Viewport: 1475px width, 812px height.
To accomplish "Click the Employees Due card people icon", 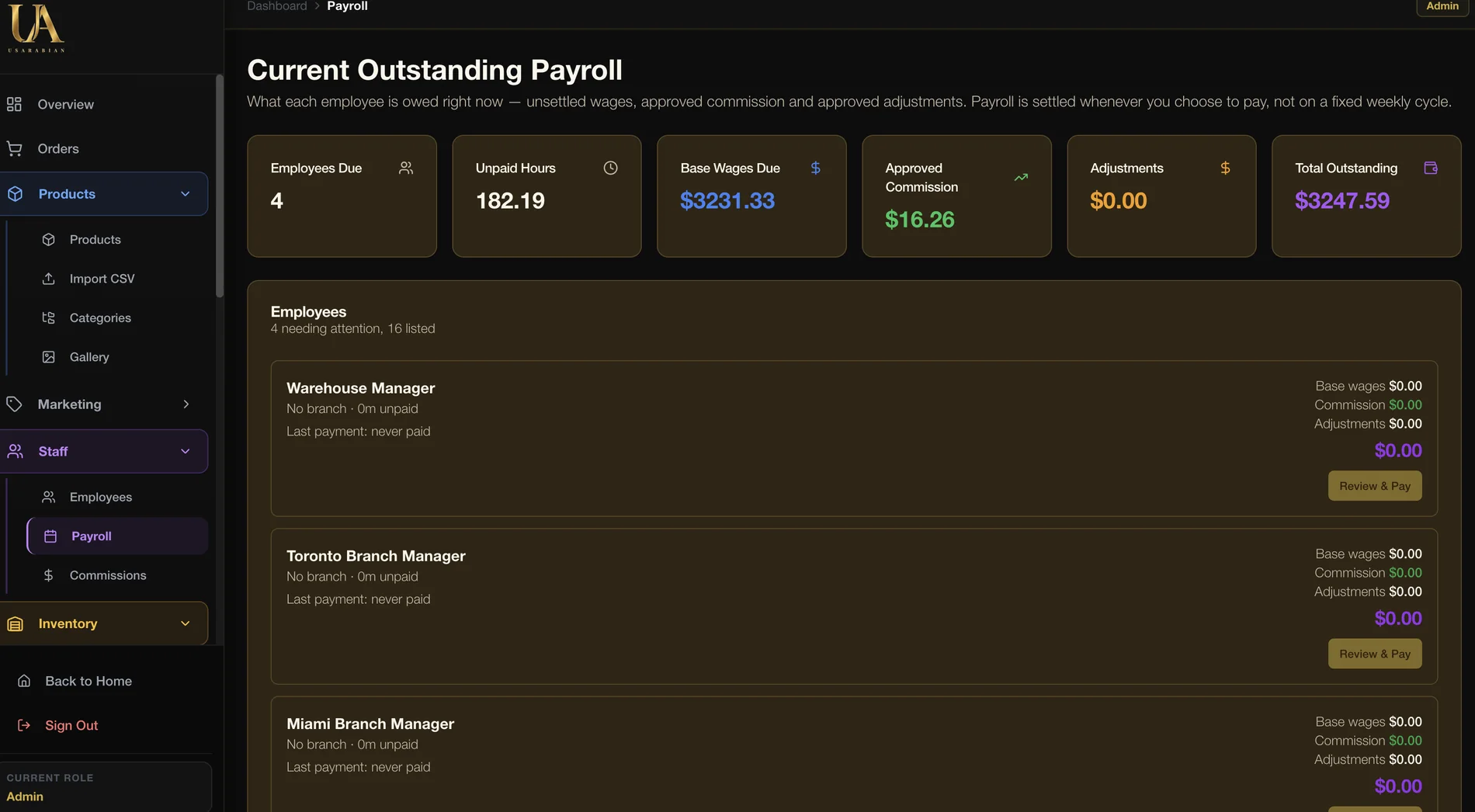I will pyautogui.click(x=406, y=168).
